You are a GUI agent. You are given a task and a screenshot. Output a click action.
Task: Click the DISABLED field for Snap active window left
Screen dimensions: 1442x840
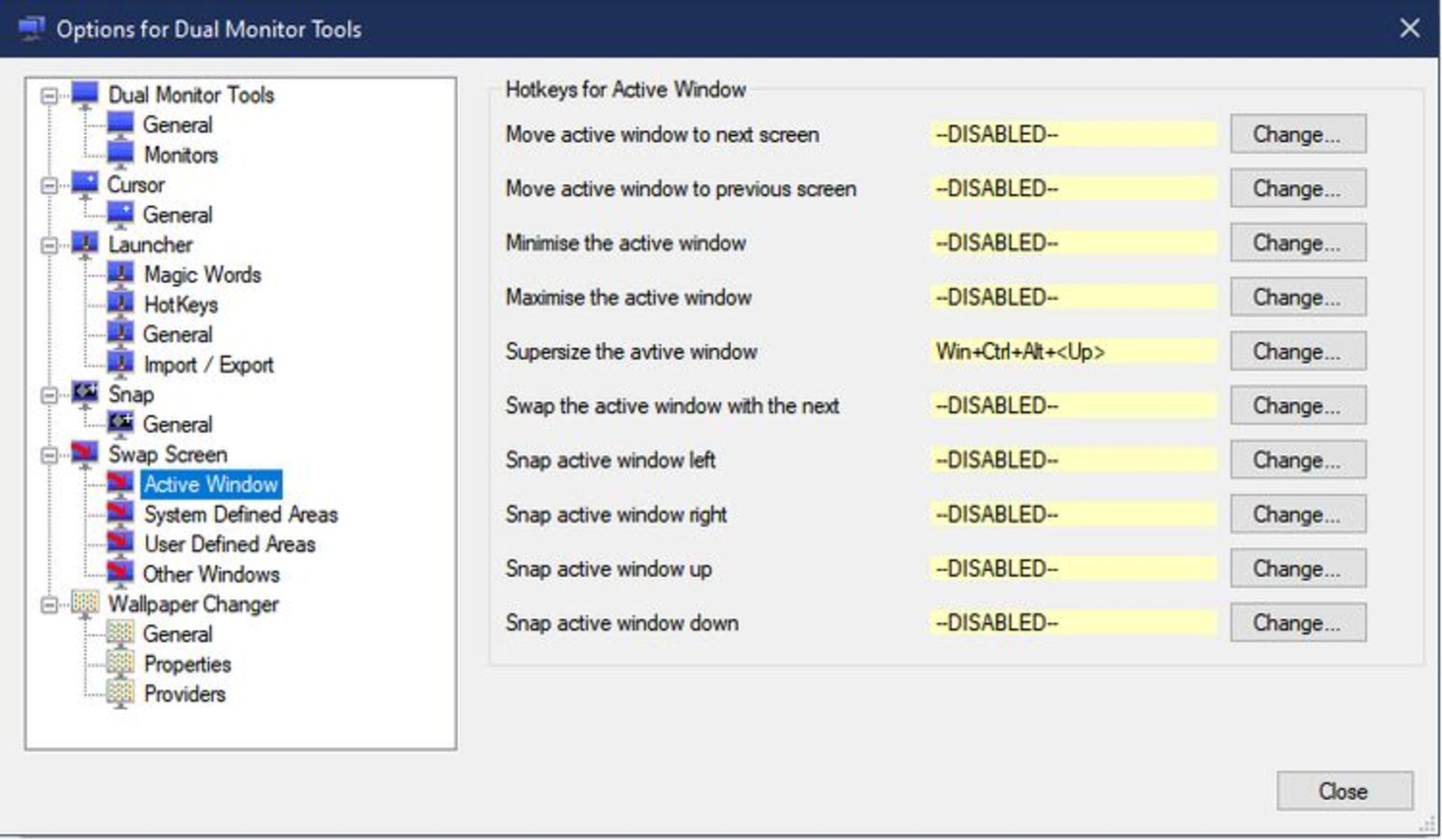1072,459
